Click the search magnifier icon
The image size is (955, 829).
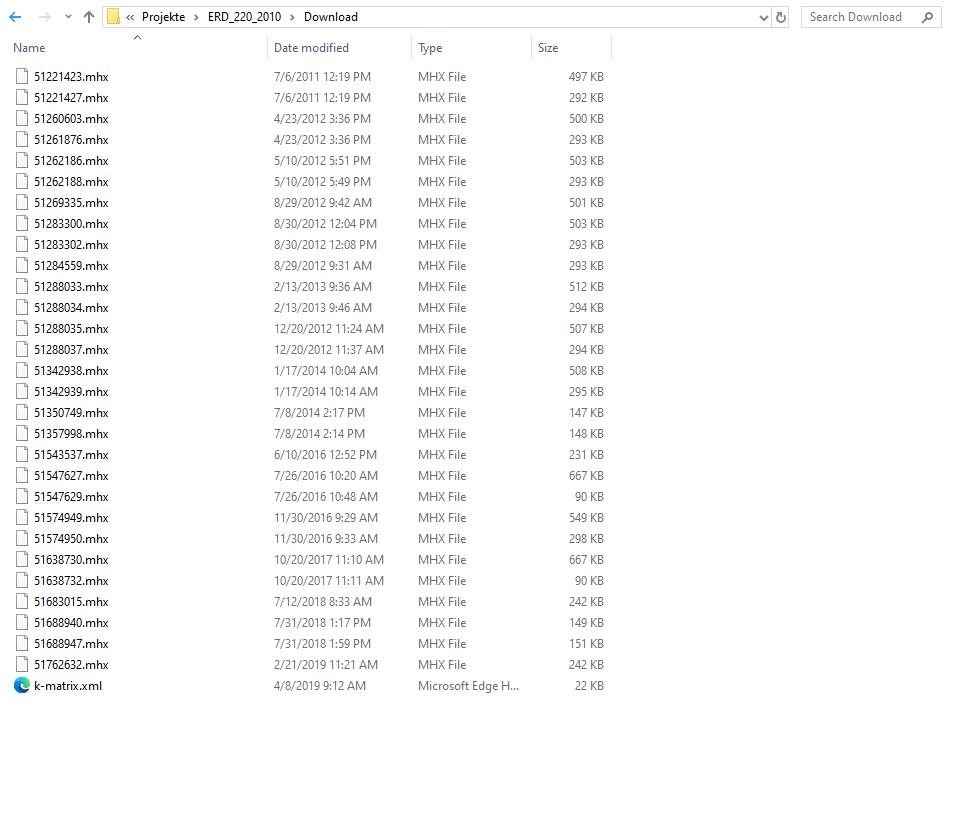click(x=928, y=17)
